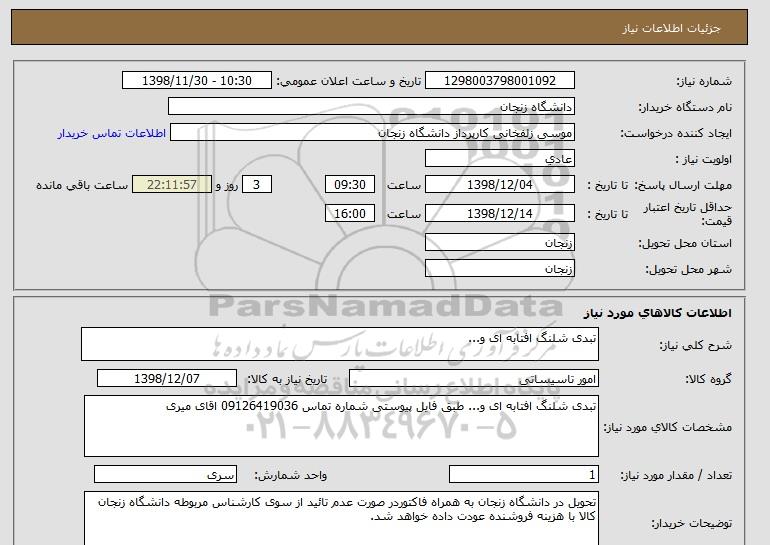770x545 pixels.
Task: Click the شماره نیاز label
Action: pyautogui.click(x=704, y=81)
